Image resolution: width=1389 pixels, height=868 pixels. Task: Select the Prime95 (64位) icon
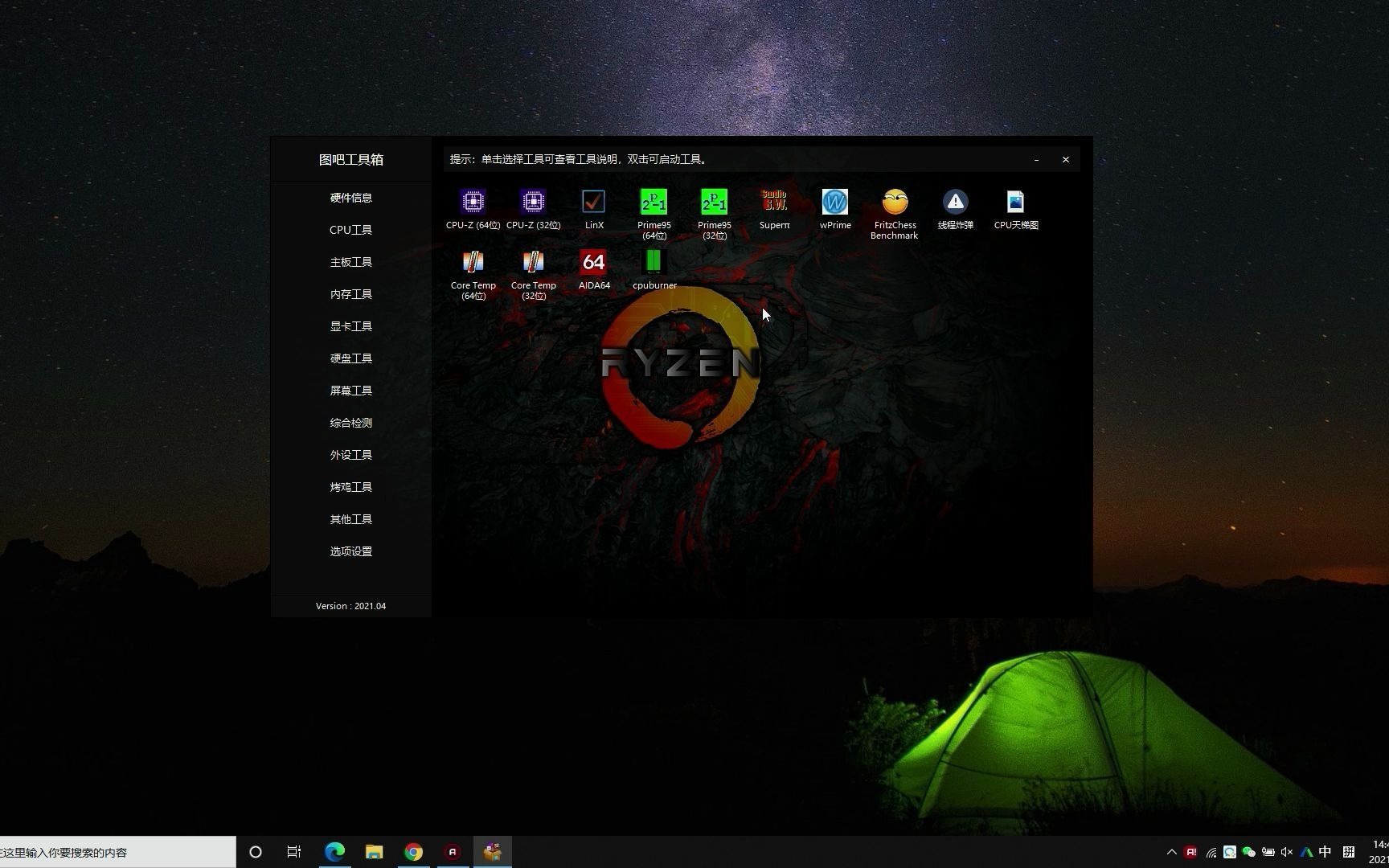point(654,201)
